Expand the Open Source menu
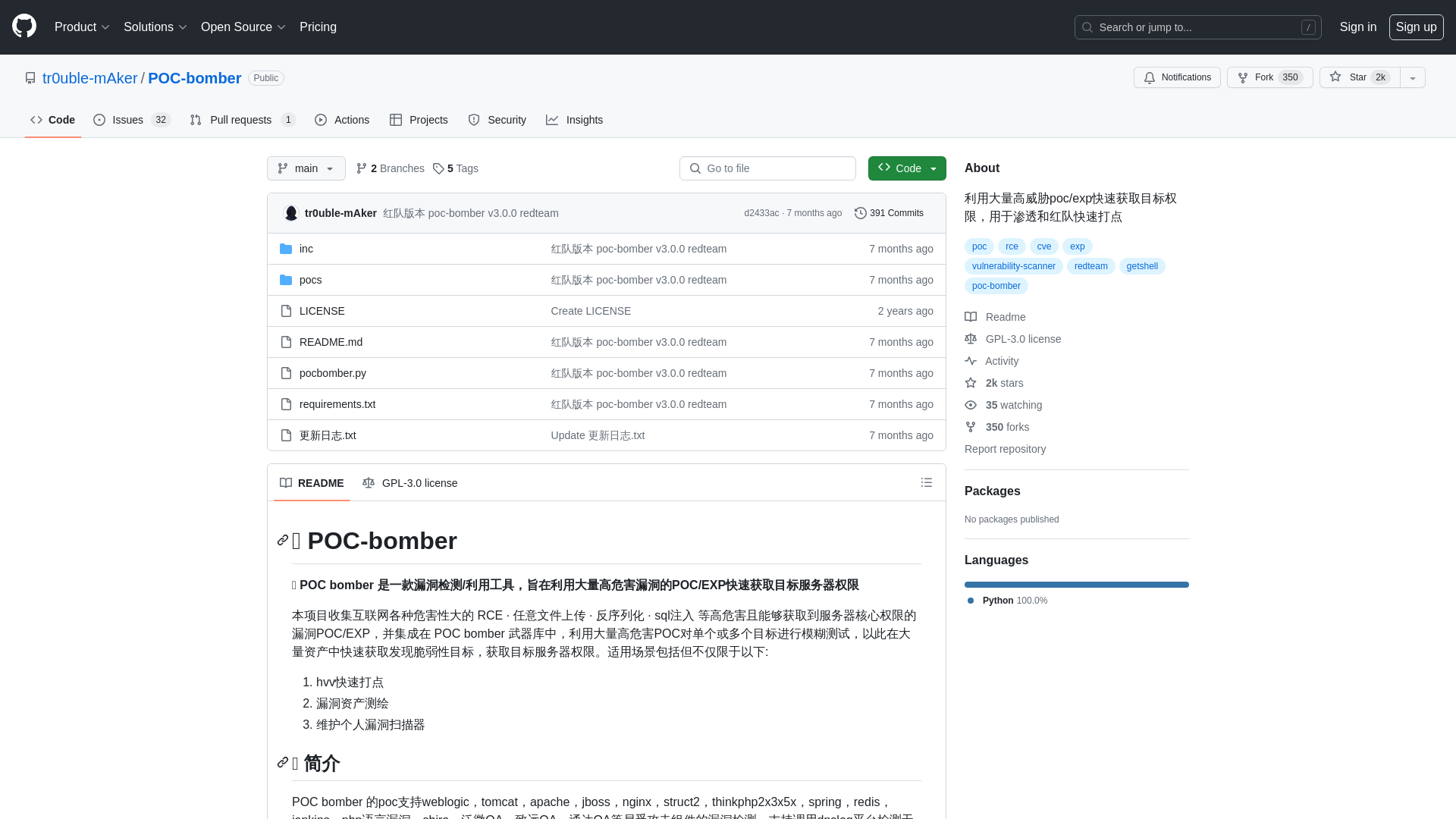1456x819 pixels. (x=243, y=27)
